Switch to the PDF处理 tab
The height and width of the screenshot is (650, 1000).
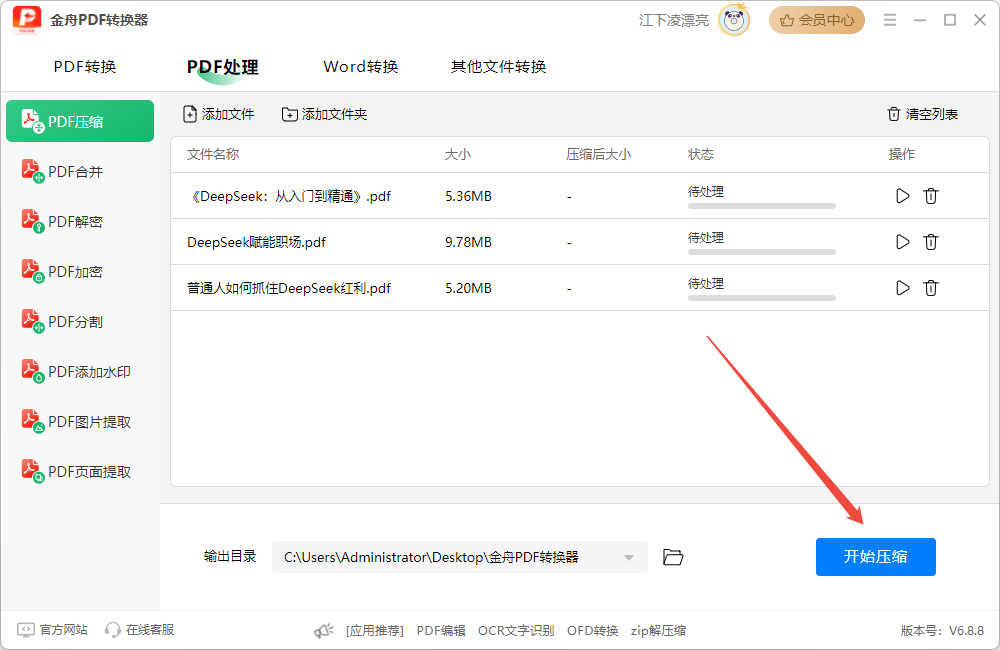tap(223, 67)
